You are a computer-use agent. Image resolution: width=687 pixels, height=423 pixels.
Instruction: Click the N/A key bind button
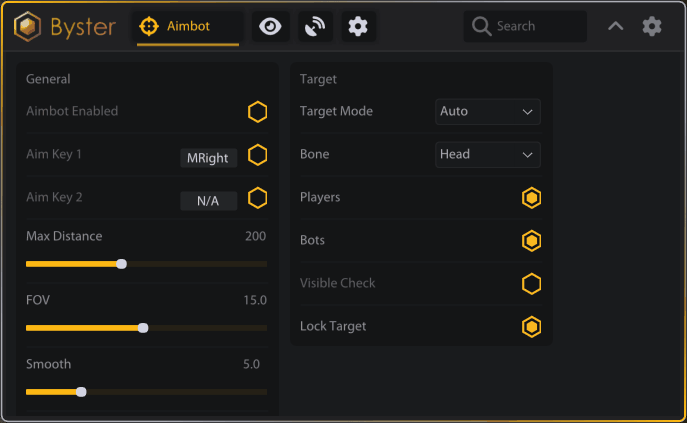pyautogui.click(x=209, y=201)
